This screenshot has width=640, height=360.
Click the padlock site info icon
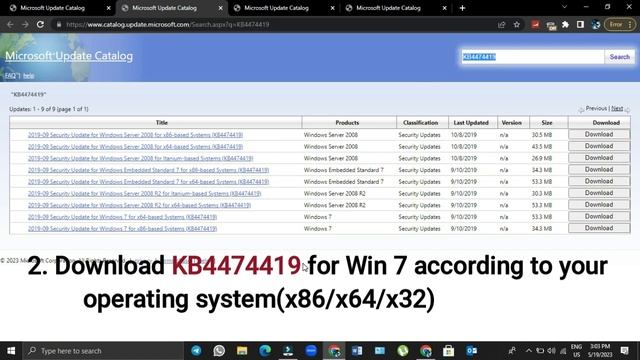tap(59, 24)
